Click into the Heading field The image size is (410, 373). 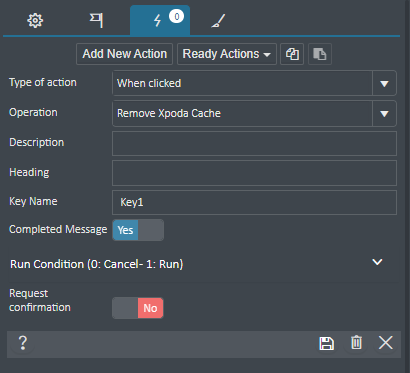click(254, 173)
